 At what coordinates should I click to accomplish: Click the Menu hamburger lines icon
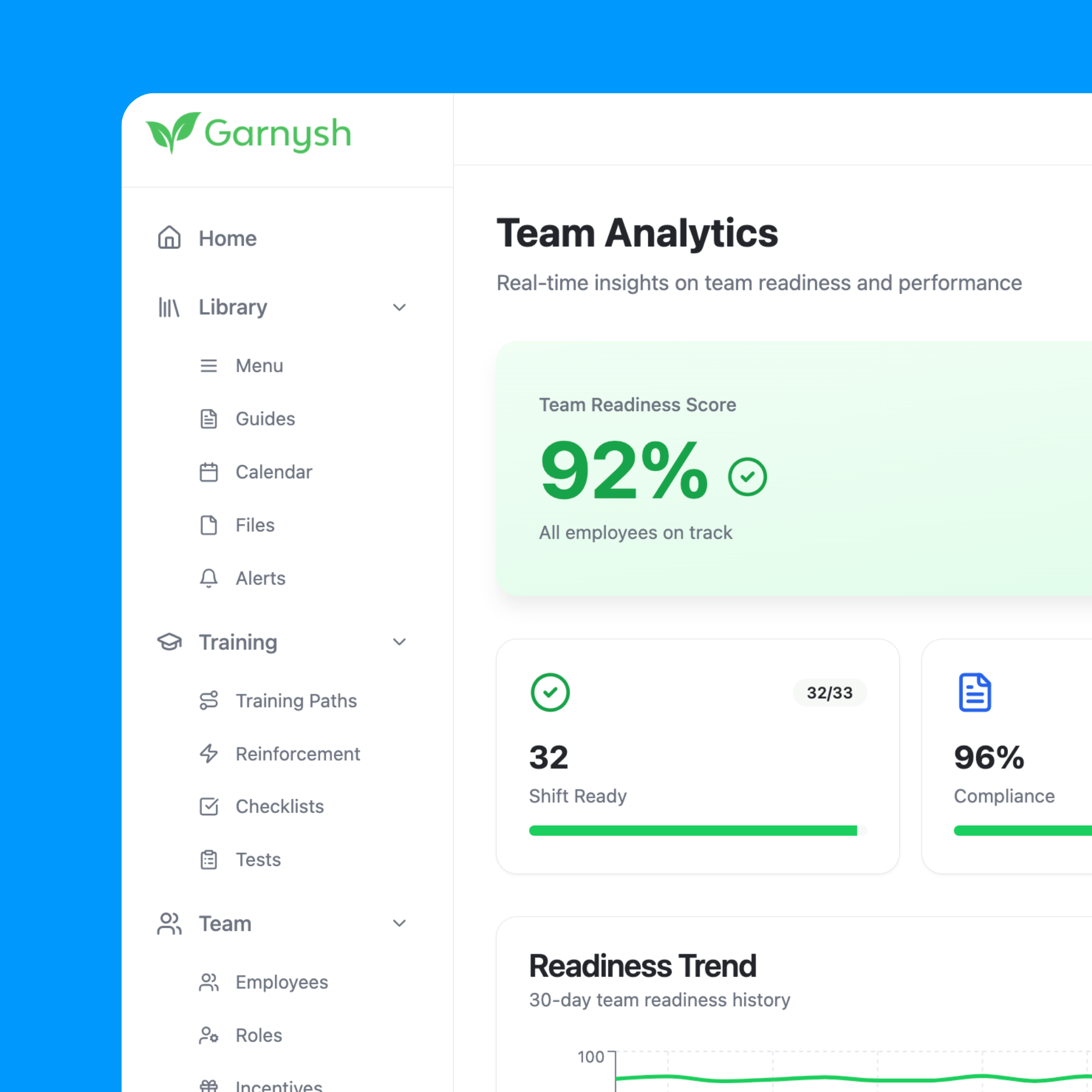pos(209,366)
